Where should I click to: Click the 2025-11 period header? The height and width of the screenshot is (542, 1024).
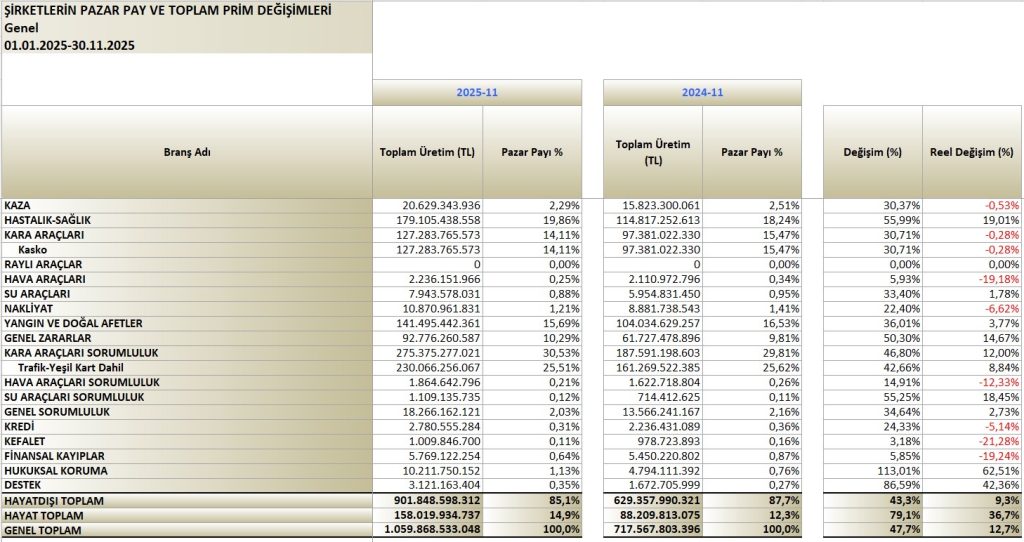[x=477, y=92]
